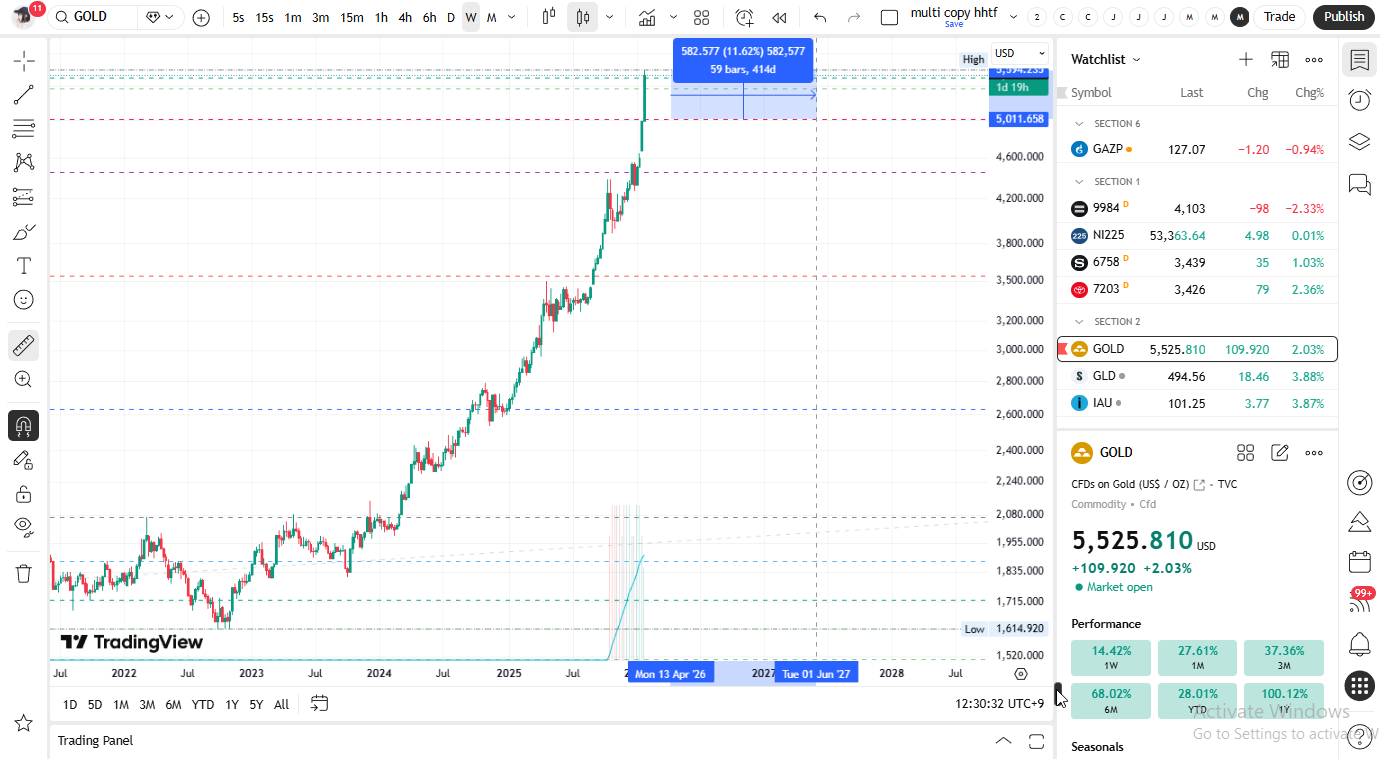1380x759 pixels.
Task: Open the alerts alarm clock panel
Action: pyautogui.click(x=1359, y=100)
